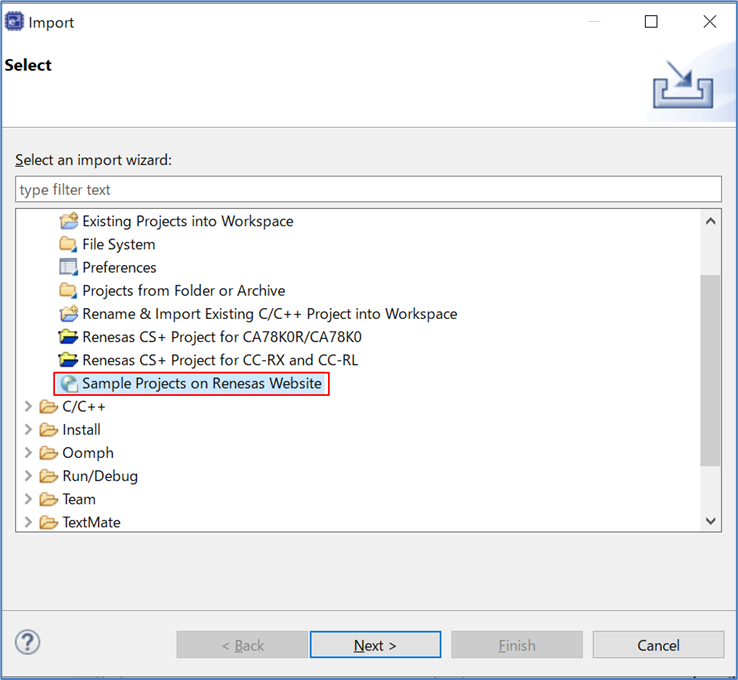The width and height of the screenshot is (738, 680).
Task: Click the Projects from Folder or Archive icon
Action: click(68, 290)
